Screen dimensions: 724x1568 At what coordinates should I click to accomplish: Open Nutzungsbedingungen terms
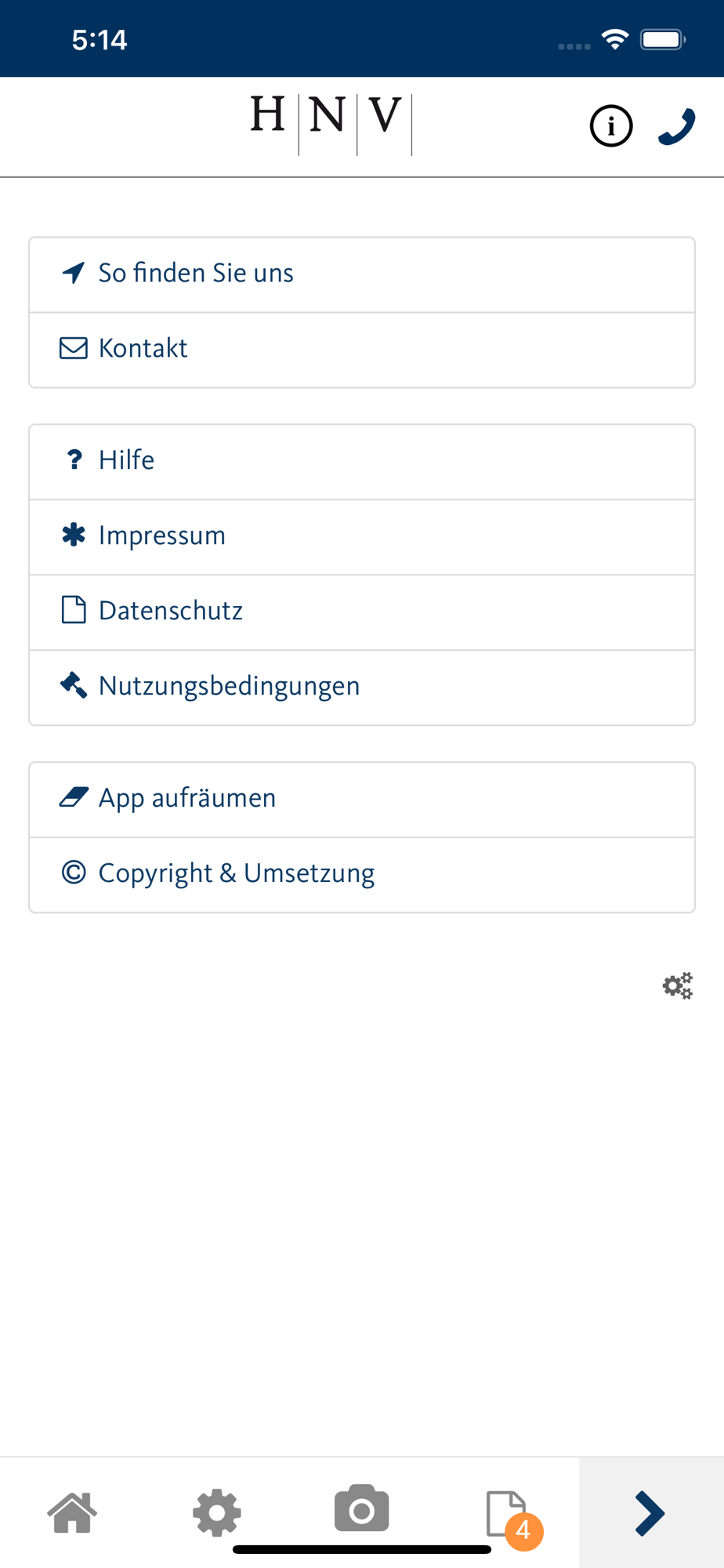(x=362, y=688)
